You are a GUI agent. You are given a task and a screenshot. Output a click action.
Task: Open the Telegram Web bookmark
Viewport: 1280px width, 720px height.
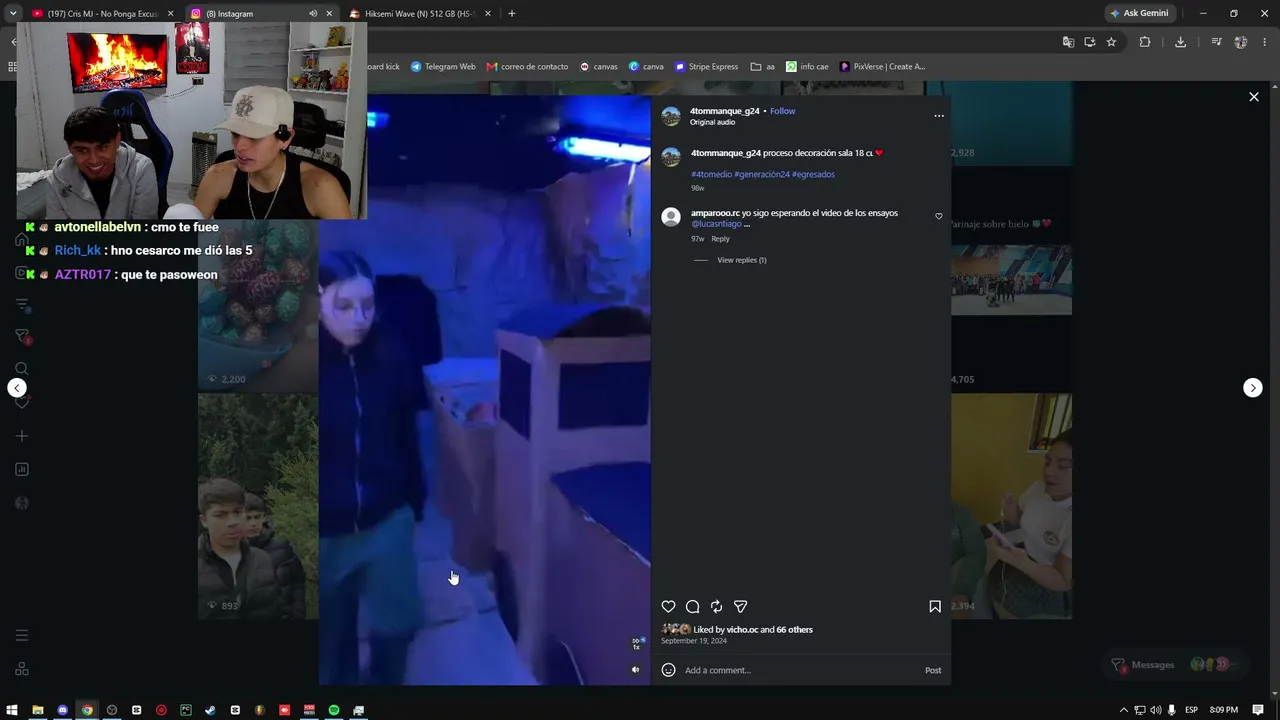pos(443,67)
